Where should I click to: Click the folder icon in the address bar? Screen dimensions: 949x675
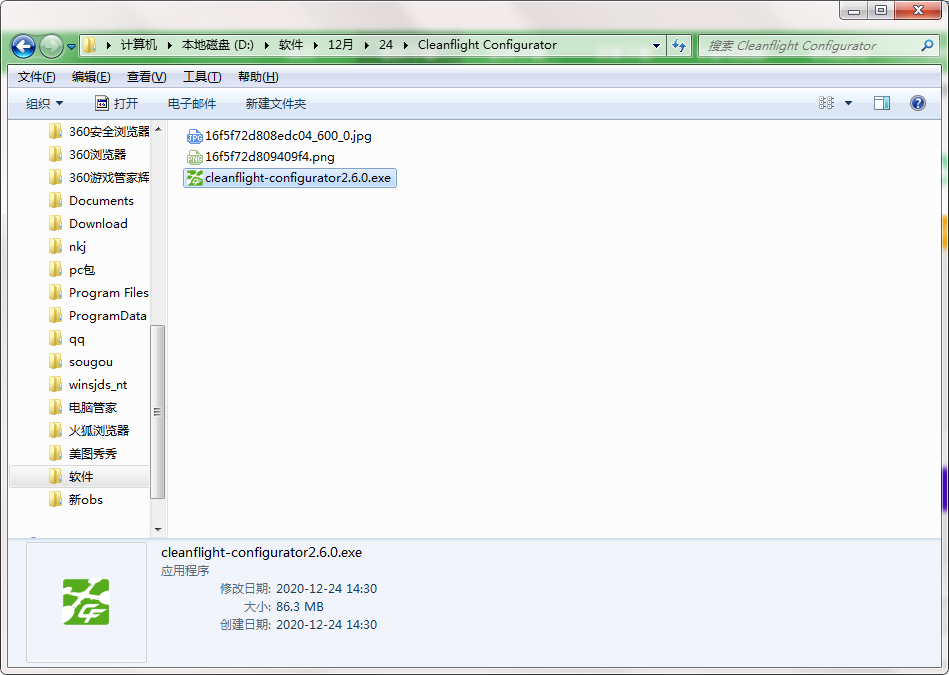[88, 45]
